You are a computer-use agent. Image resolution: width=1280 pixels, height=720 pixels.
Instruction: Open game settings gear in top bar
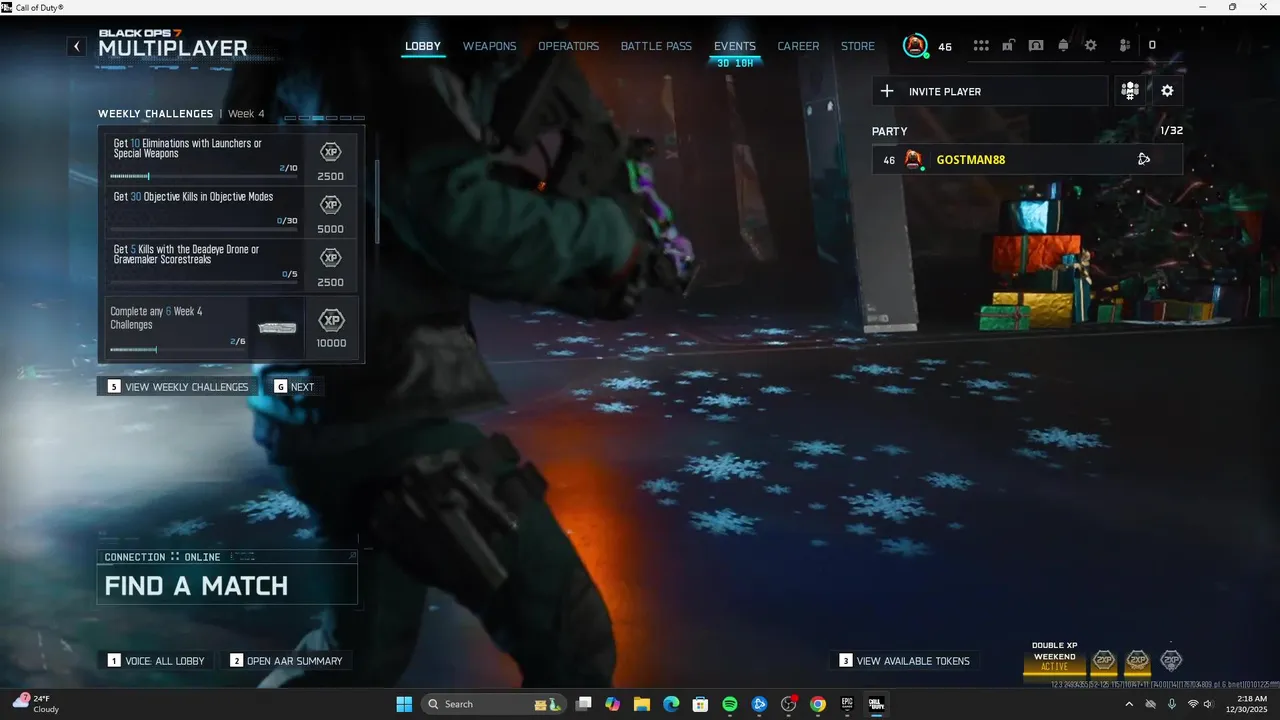pos(1091,46)
